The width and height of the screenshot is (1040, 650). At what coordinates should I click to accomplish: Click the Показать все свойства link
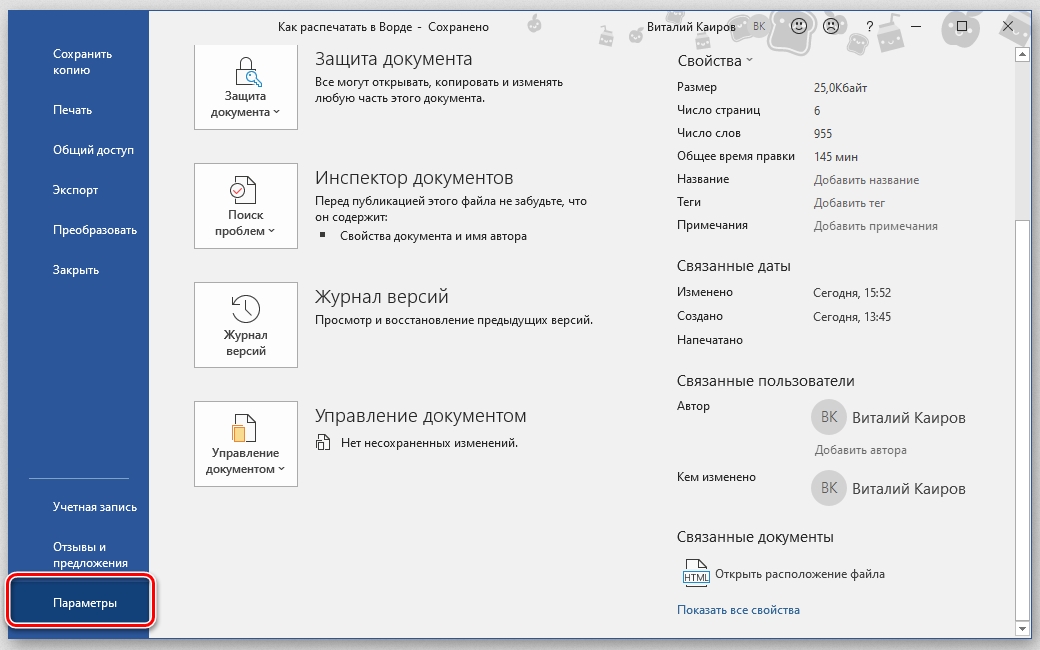(738, 610)
